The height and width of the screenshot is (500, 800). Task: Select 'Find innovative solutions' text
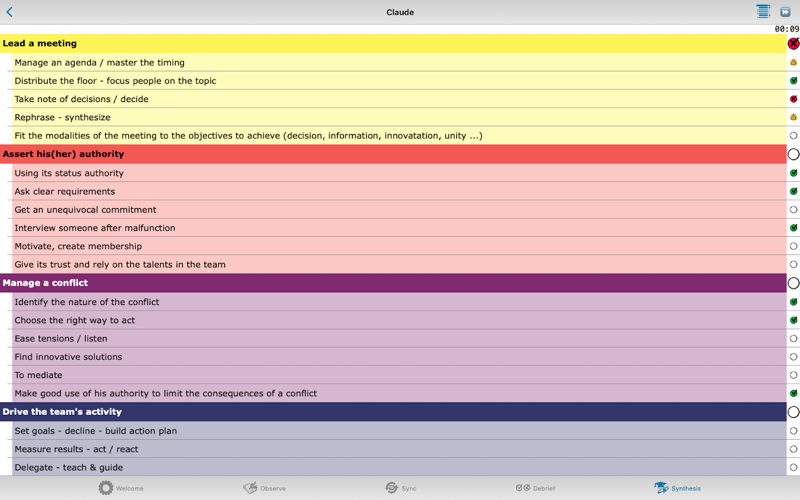click(68, 357)
